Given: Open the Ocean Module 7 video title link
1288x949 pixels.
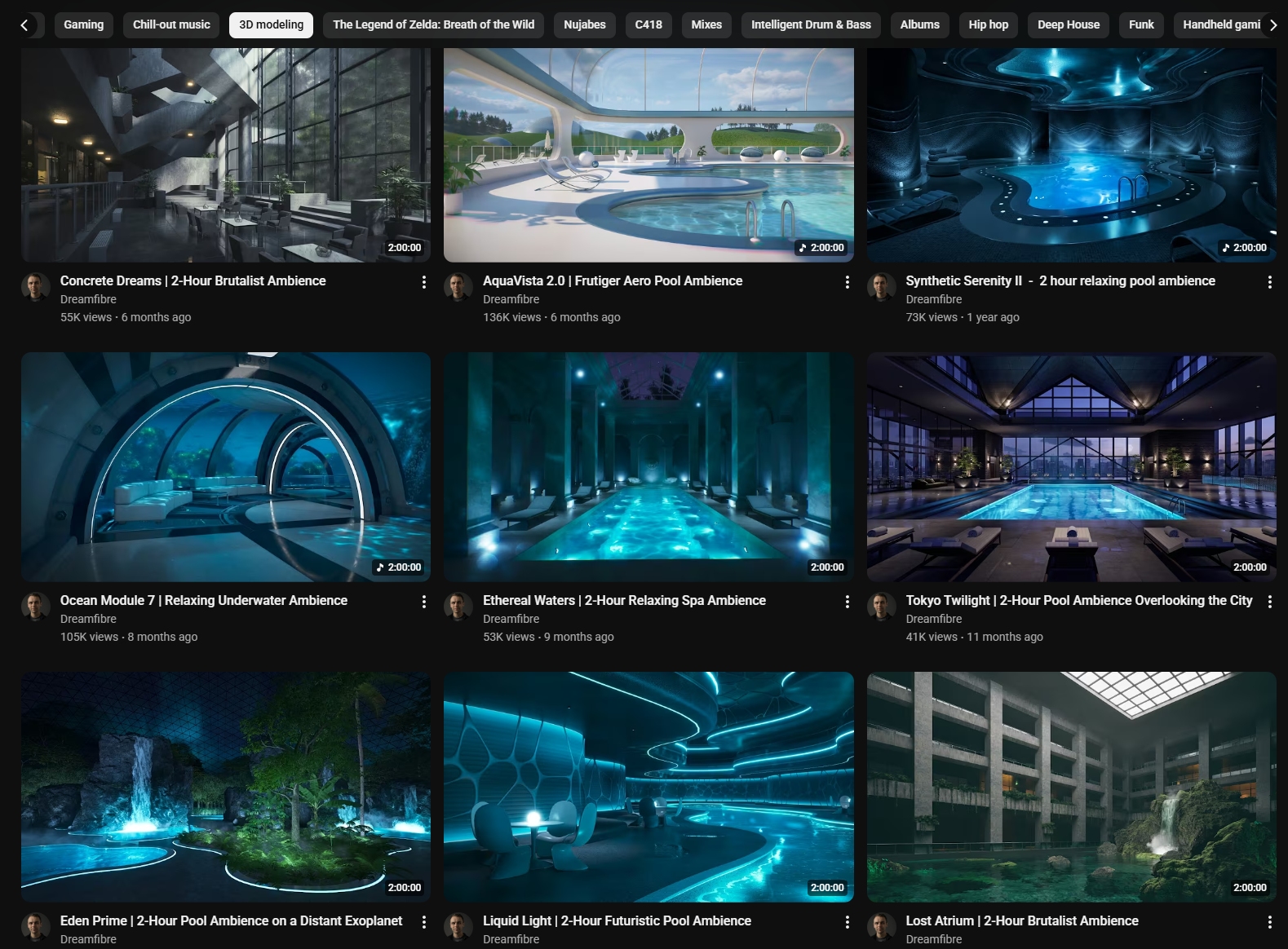Looking at the screenshot, I should (203, 600).
